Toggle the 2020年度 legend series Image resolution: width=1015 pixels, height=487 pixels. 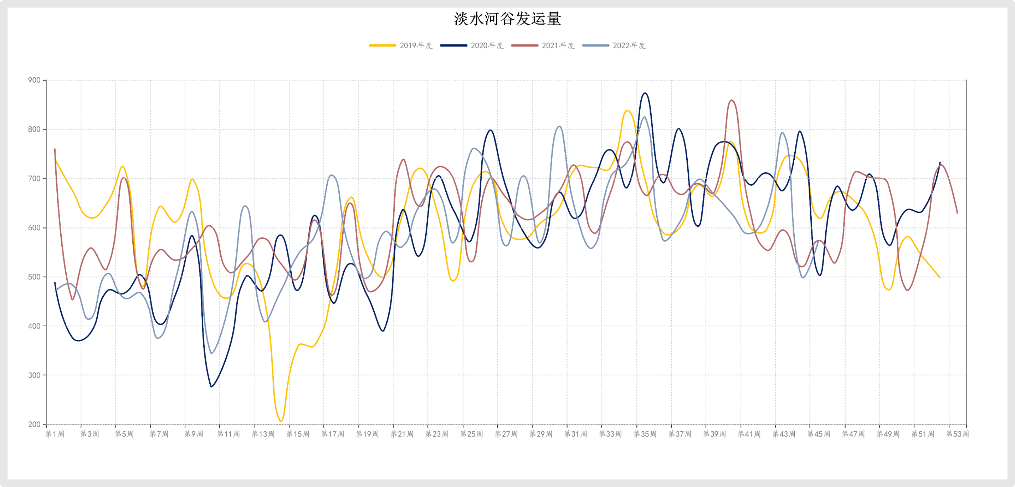click(472, 45)
